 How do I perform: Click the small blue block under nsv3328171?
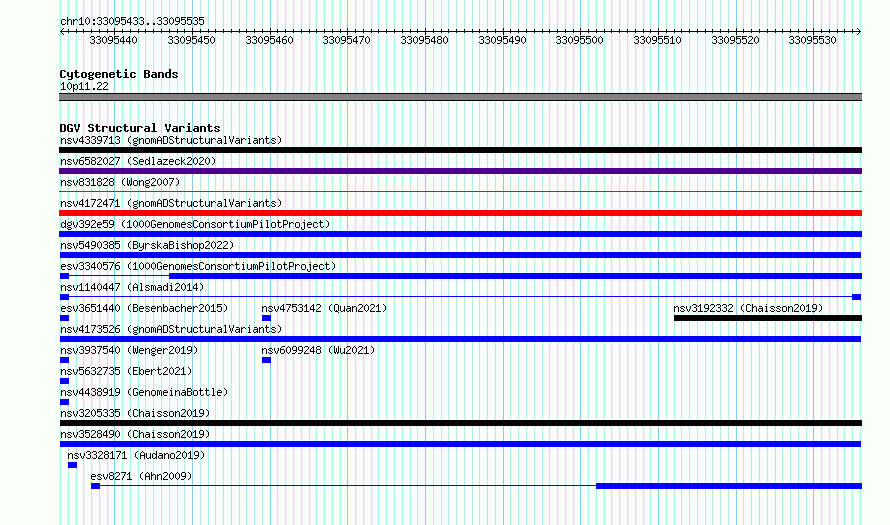(72, 465)
